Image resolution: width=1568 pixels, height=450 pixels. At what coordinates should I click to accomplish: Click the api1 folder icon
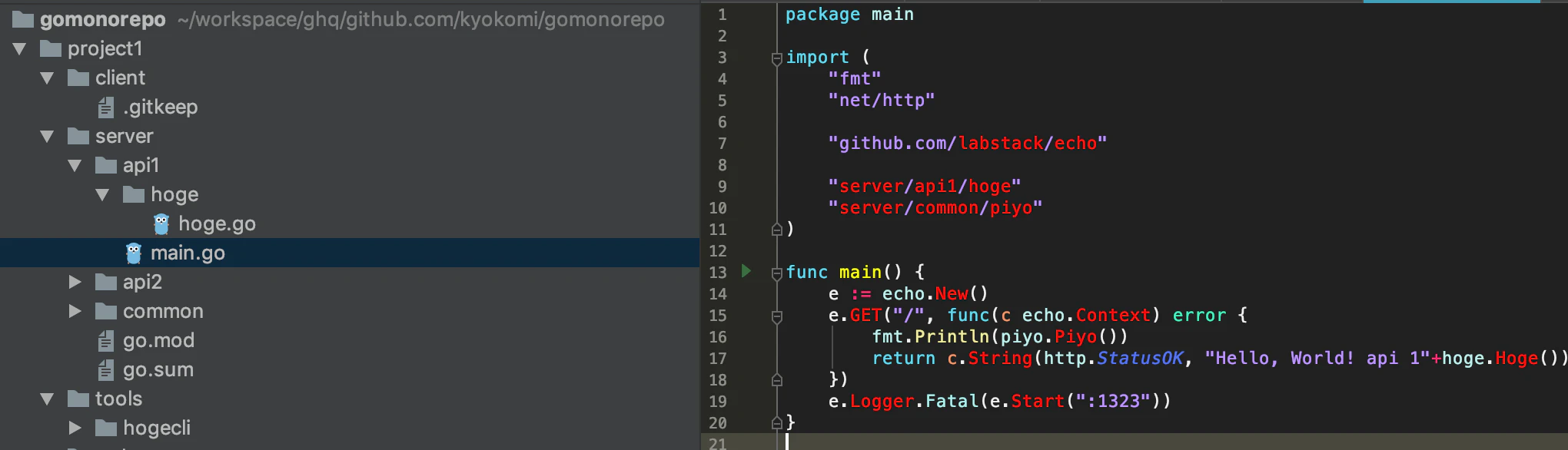tap(106, 165)
